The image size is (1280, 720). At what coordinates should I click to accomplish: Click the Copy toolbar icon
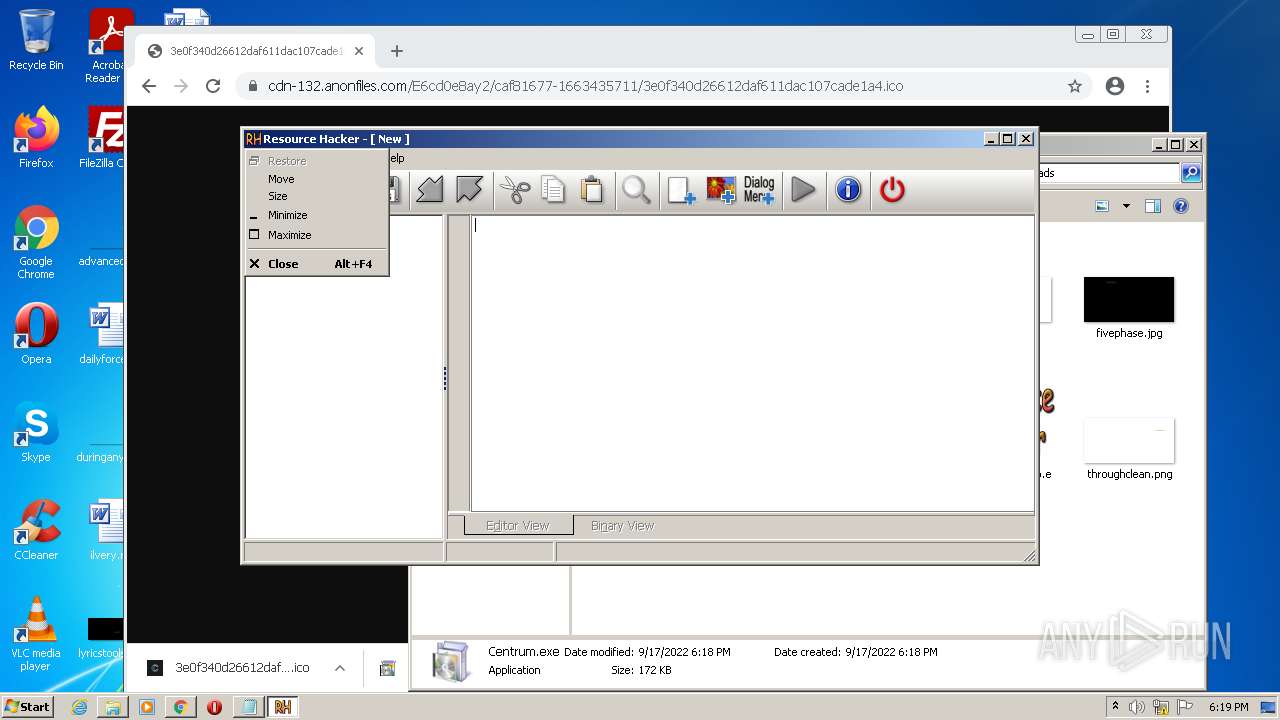[x=553, y=189]
